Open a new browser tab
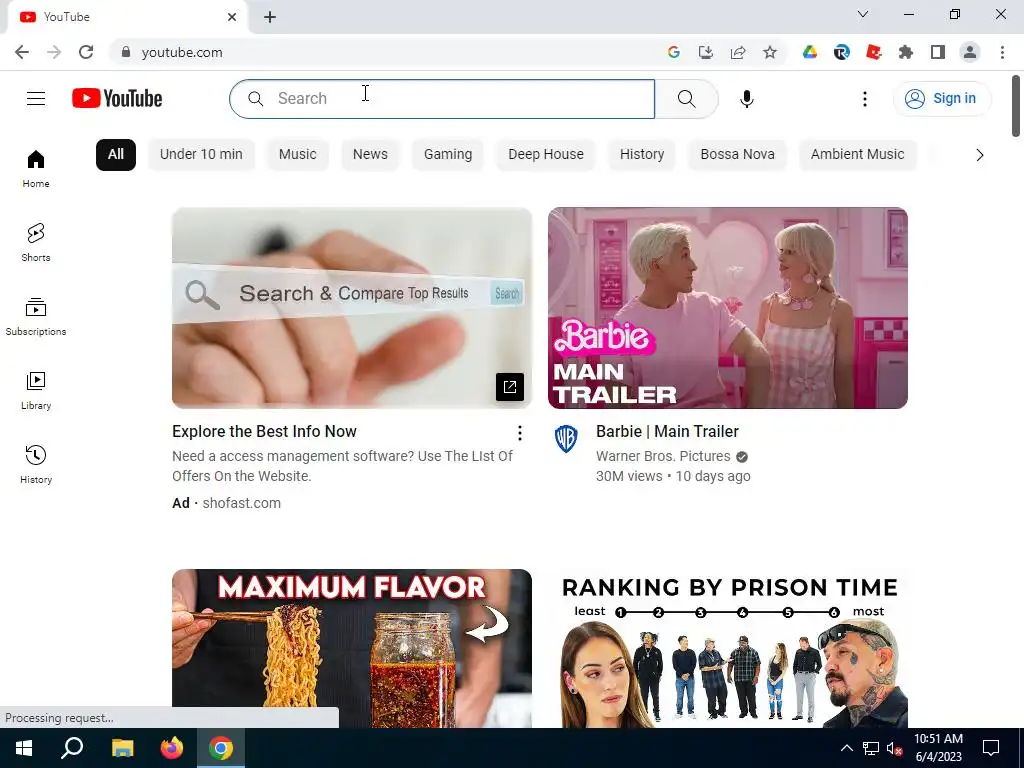The width and height of the screenshot is (1024, 768). (x=270, y=17)
